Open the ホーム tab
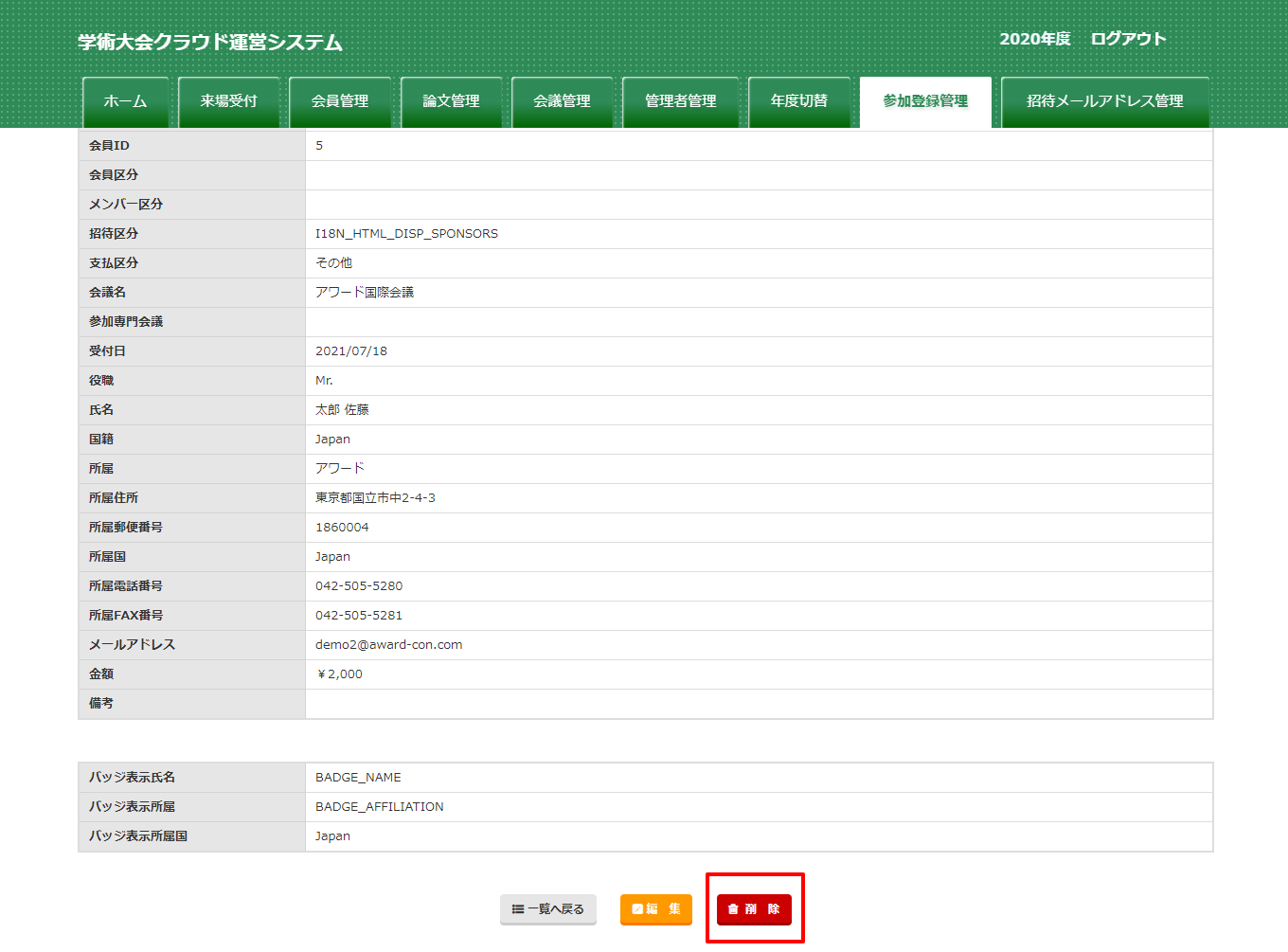This screenshot has width=1288, height=952. tap(125, 101)
